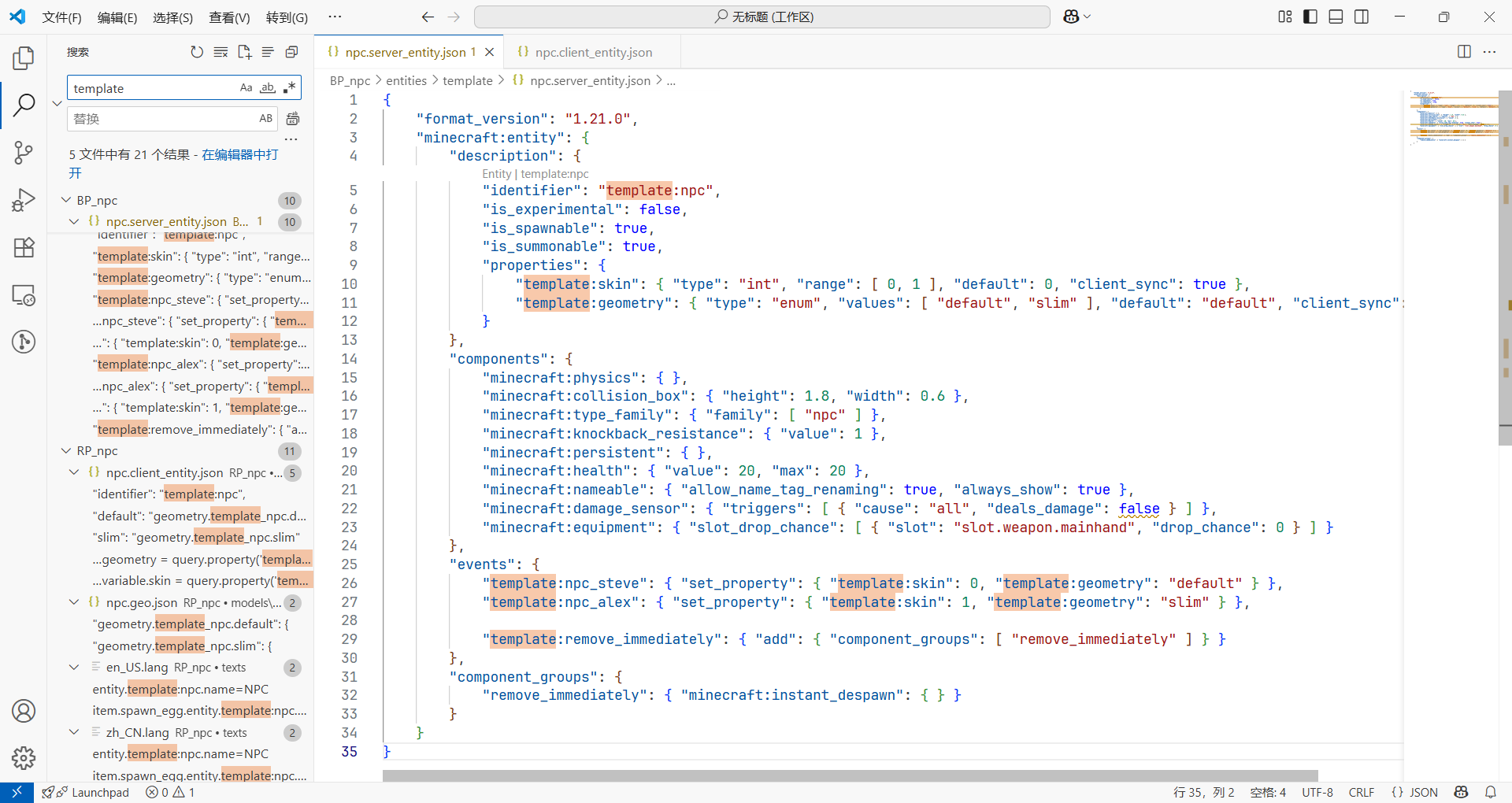1512x803 pixels.
Task: Refresh the search results
Action: [x=197, y=52]
